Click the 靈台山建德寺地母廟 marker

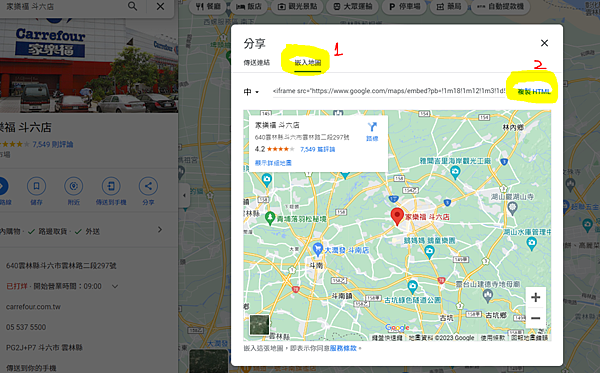(488, 295)
